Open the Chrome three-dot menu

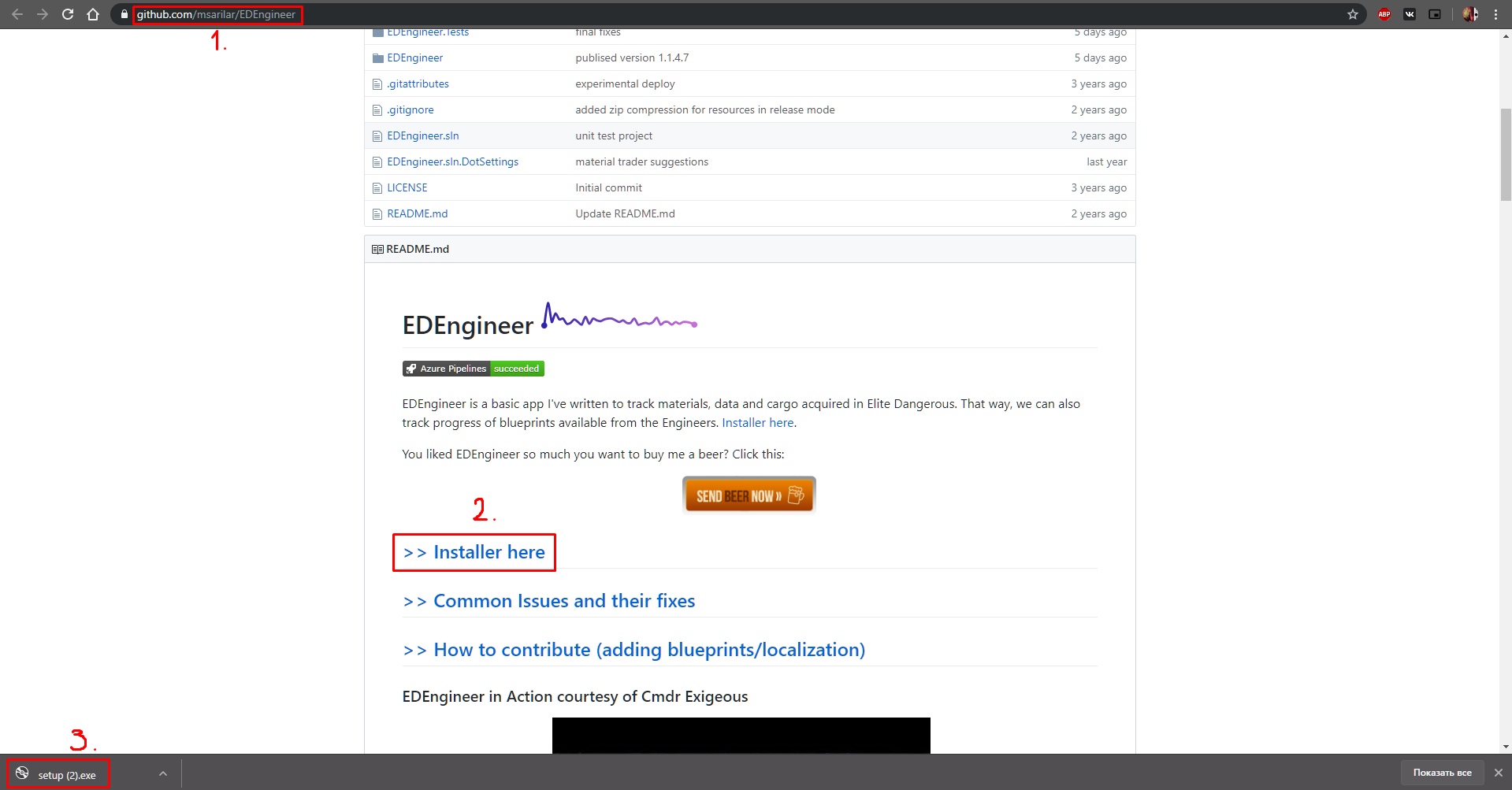coord(1495,14)
